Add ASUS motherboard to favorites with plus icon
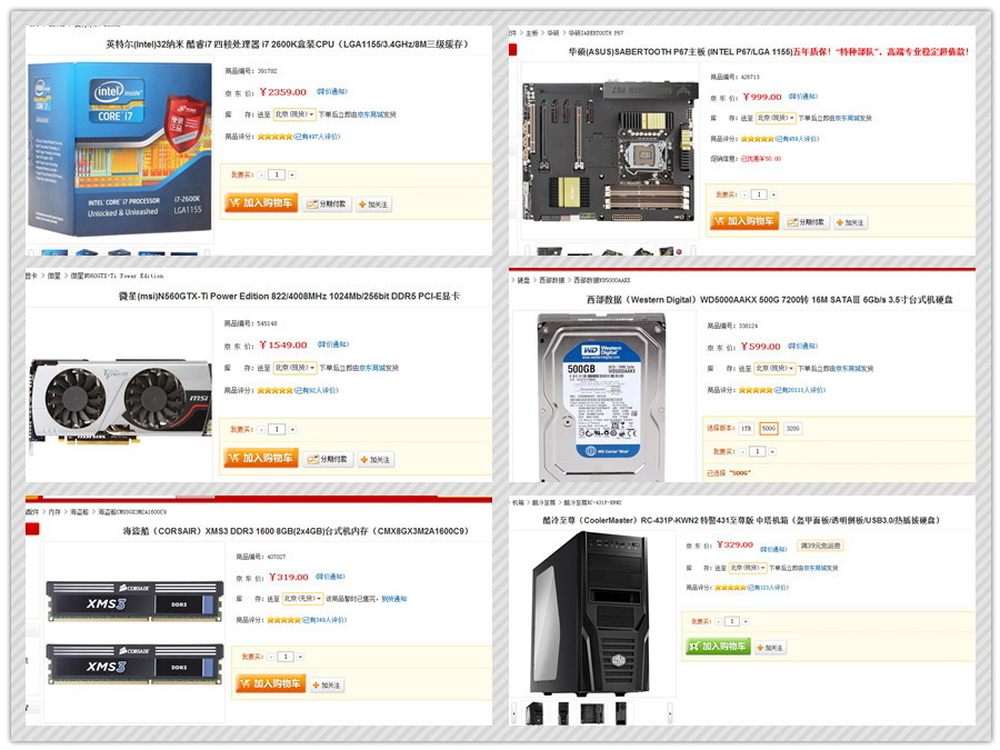 pyautogui.click(x=850, y=223)
